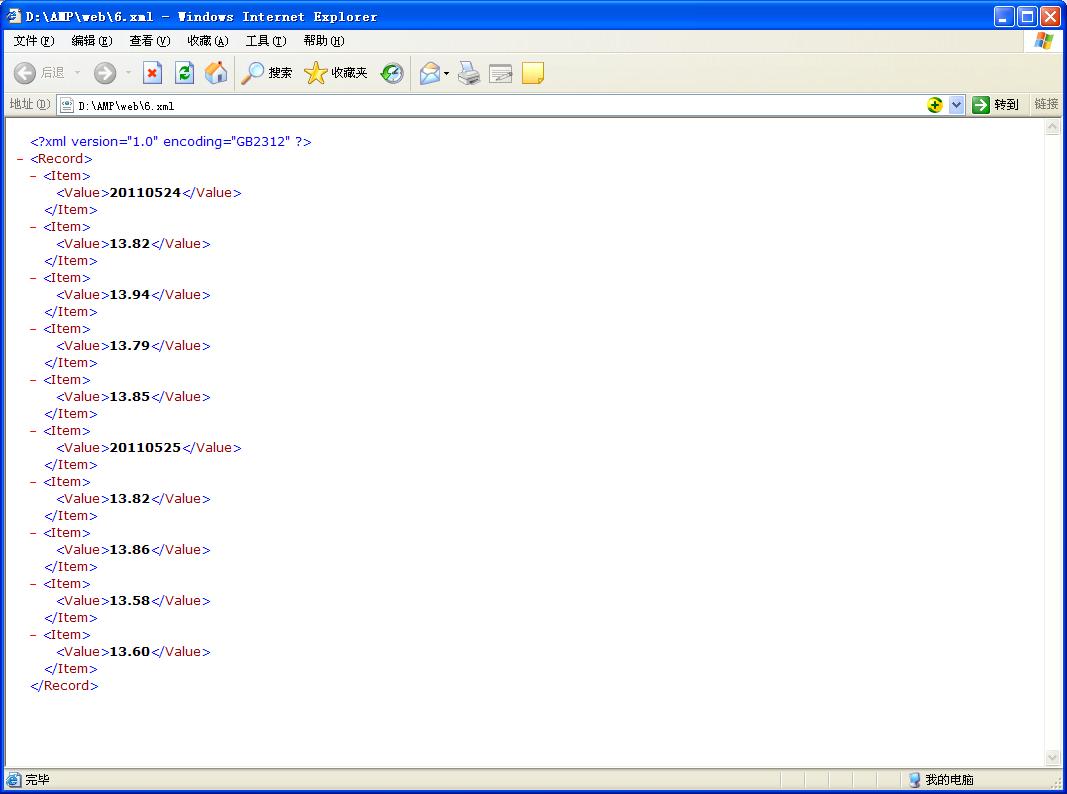Open the 文件(F) menu
The image size is (1067, 794).
coord(34,41)
